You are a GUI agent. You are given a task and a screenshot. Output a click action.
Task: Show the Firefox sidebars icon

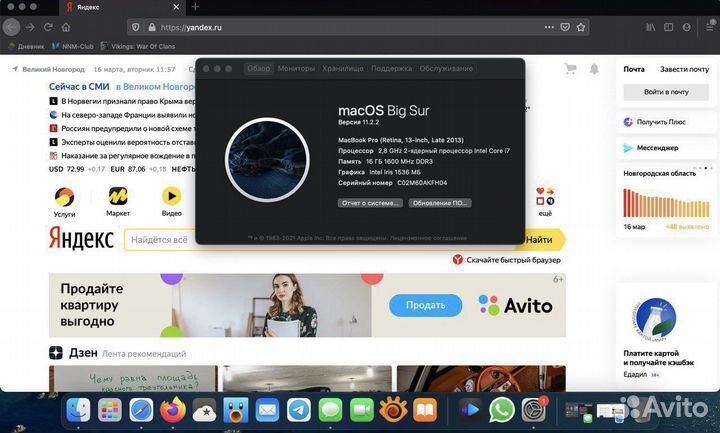(x=669, y=28)
